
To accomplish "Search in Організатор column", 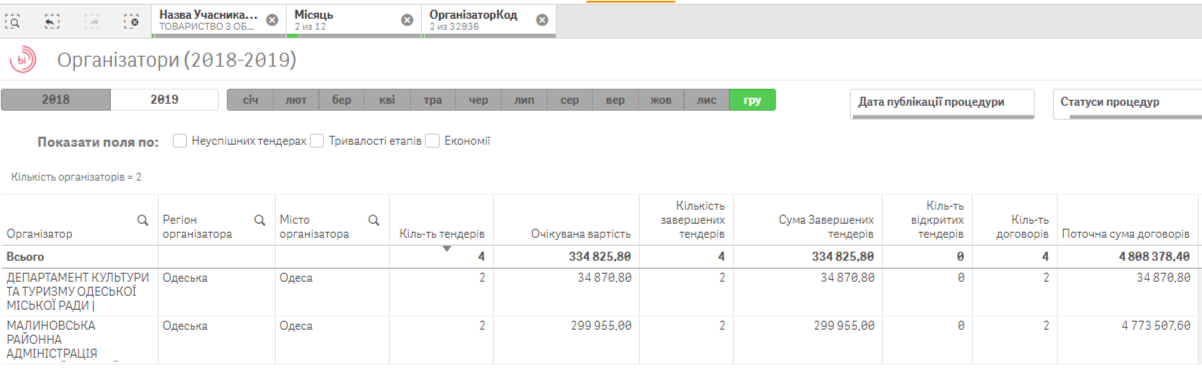I will click(x=142, y=220).
